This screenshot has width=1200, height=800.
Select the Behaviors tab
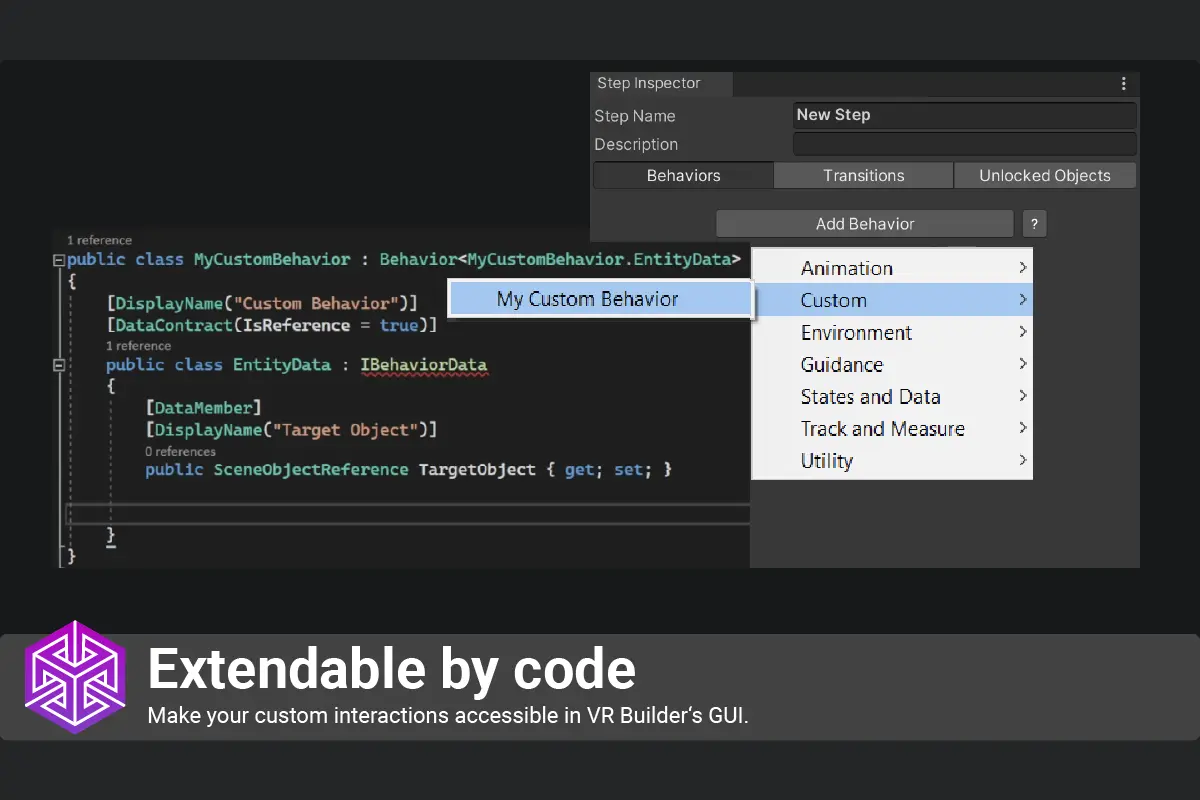[x=684, y=176]
